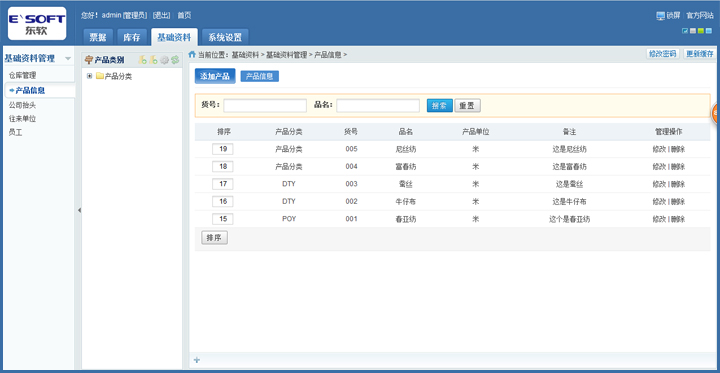Click 修改 for product 尼丝纺

(x=659, y=149)
